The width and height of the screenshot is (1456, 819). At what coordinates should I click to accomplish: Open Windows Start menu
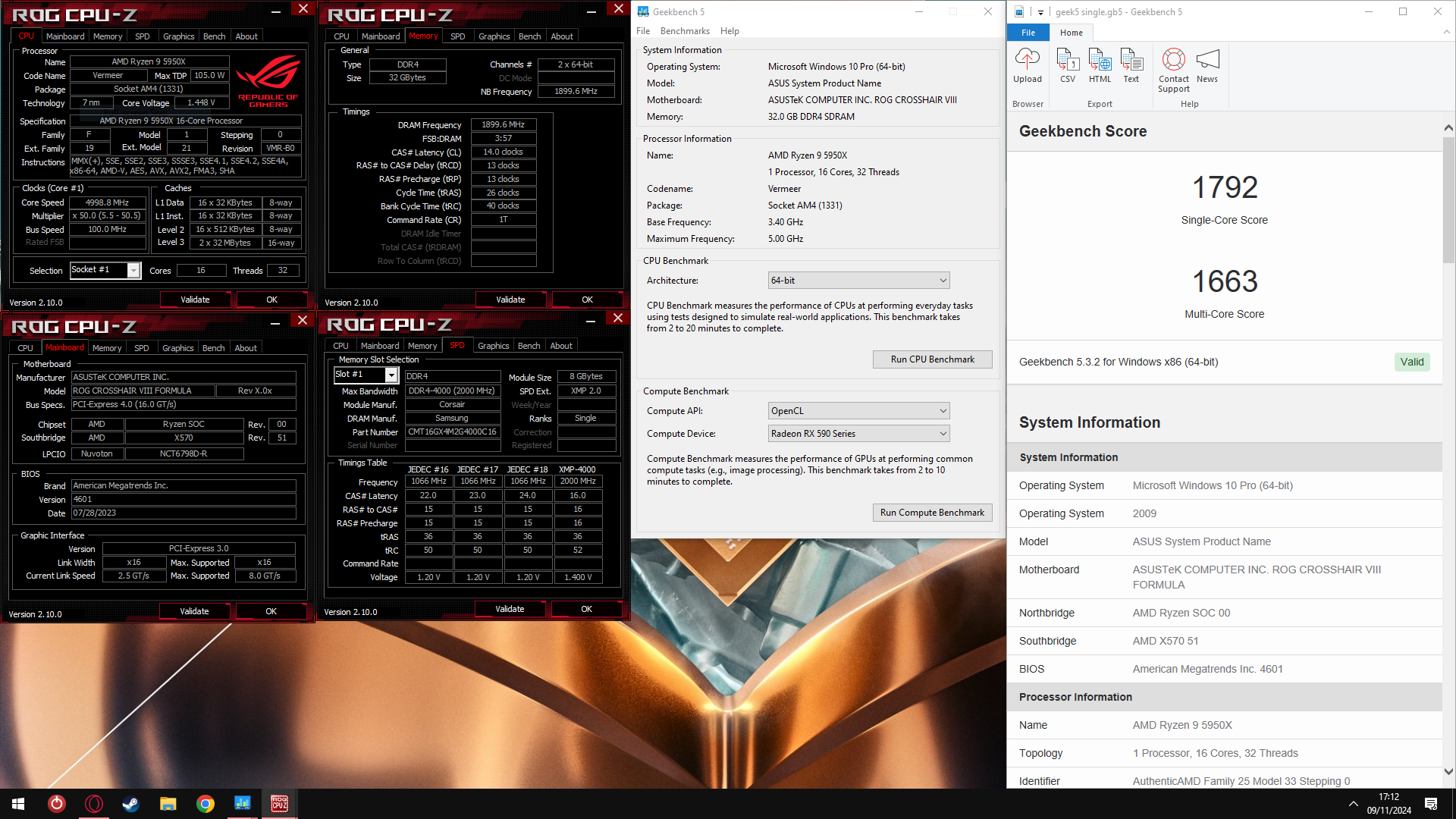click(18, 804)
